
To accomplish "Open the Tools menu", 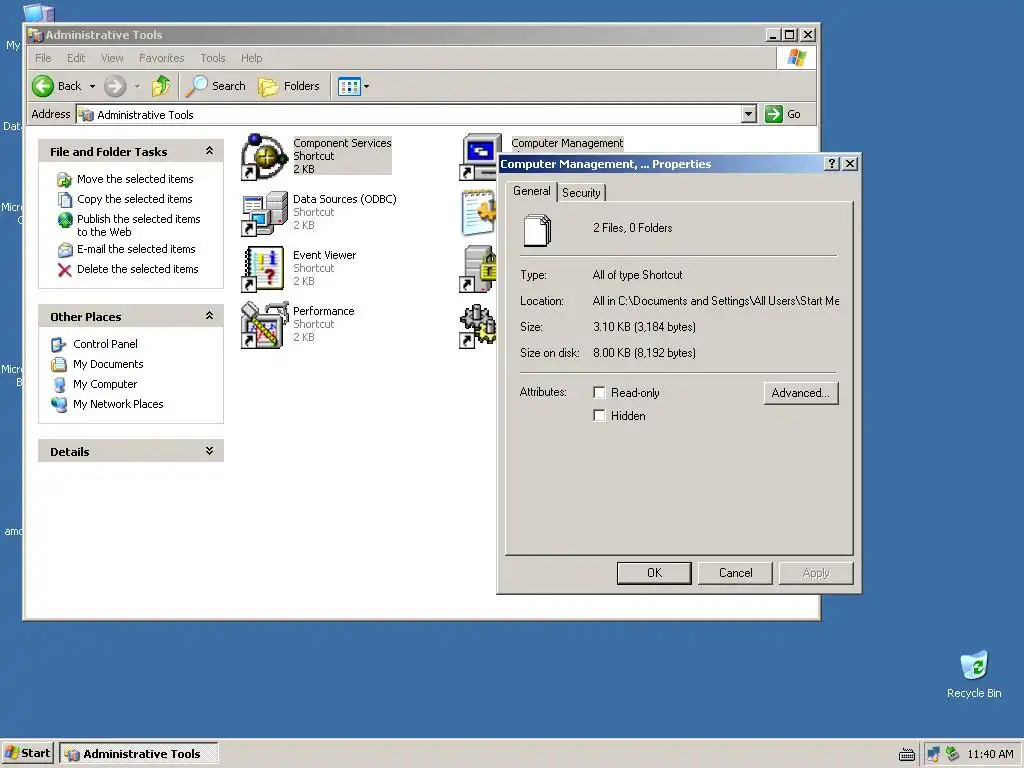I will pyautogui.click(x=213, y=58).
